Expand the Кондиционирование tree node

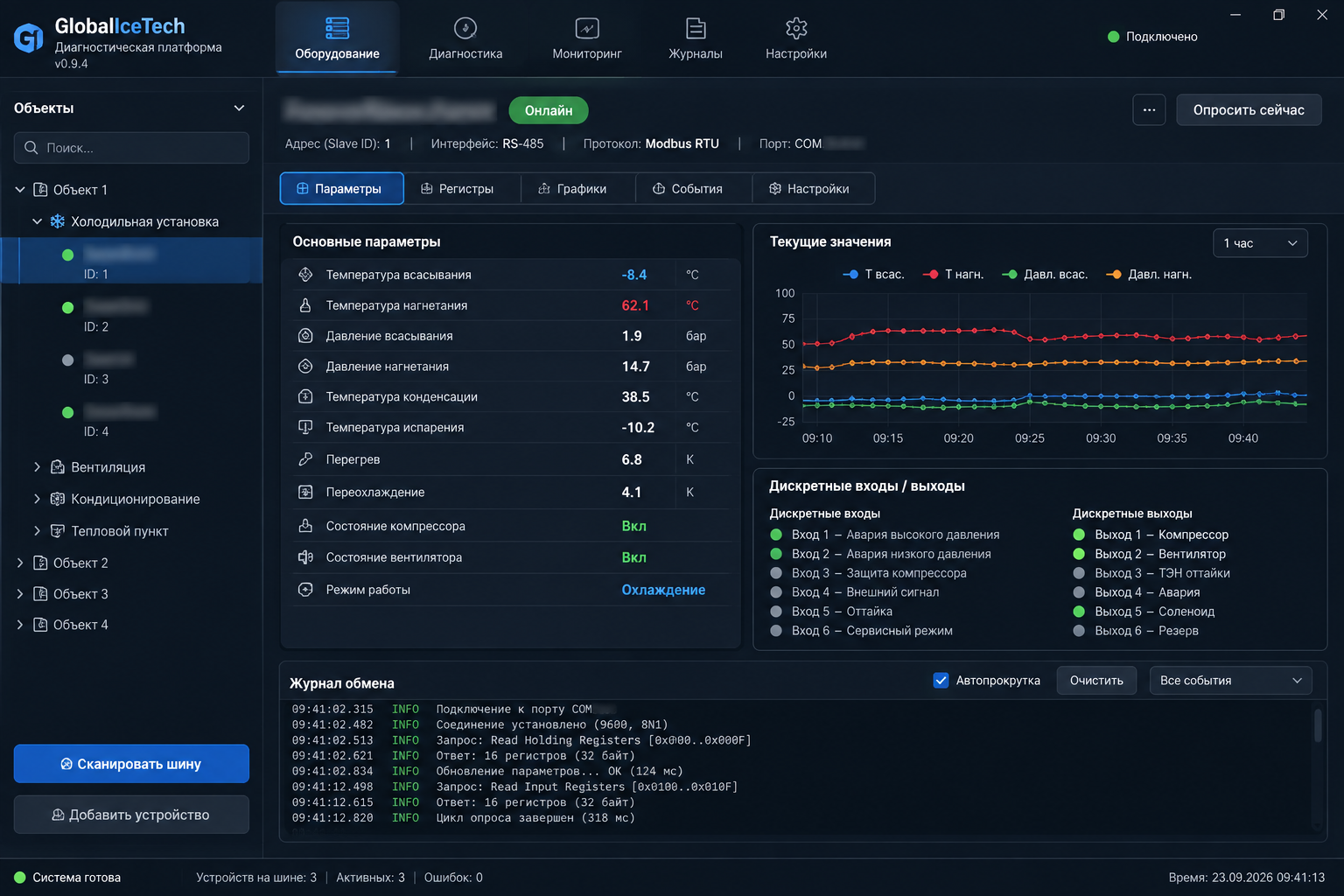37,499
